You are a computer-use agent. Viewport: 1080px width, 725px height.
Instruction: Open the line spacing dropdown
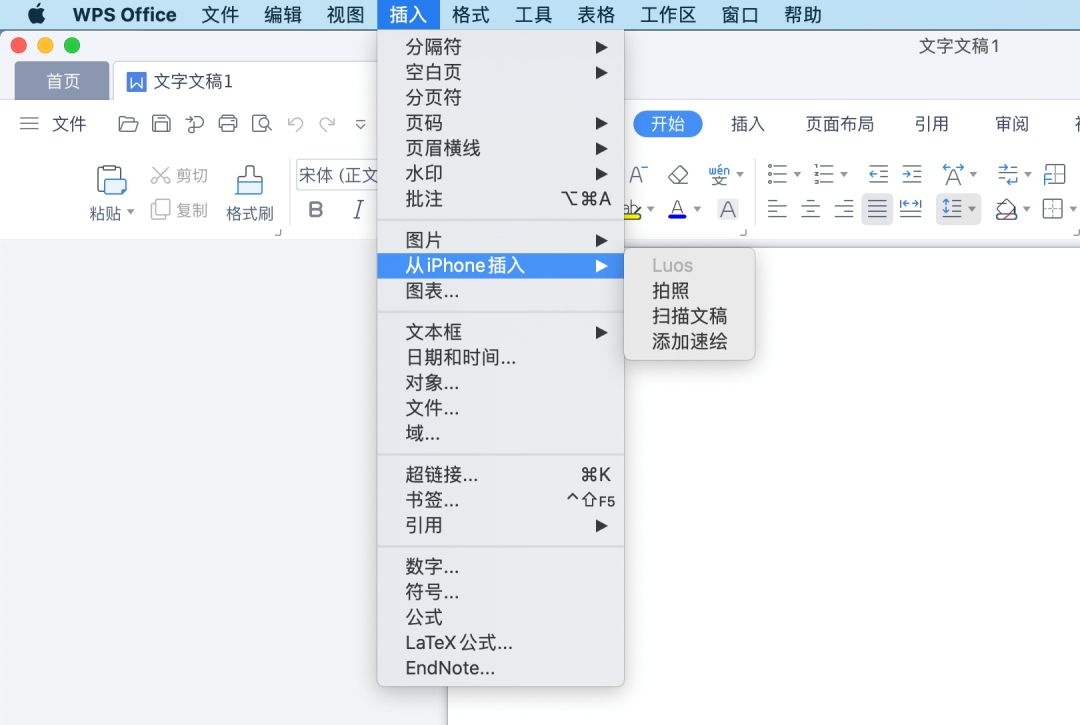click(x=957, y=209)
